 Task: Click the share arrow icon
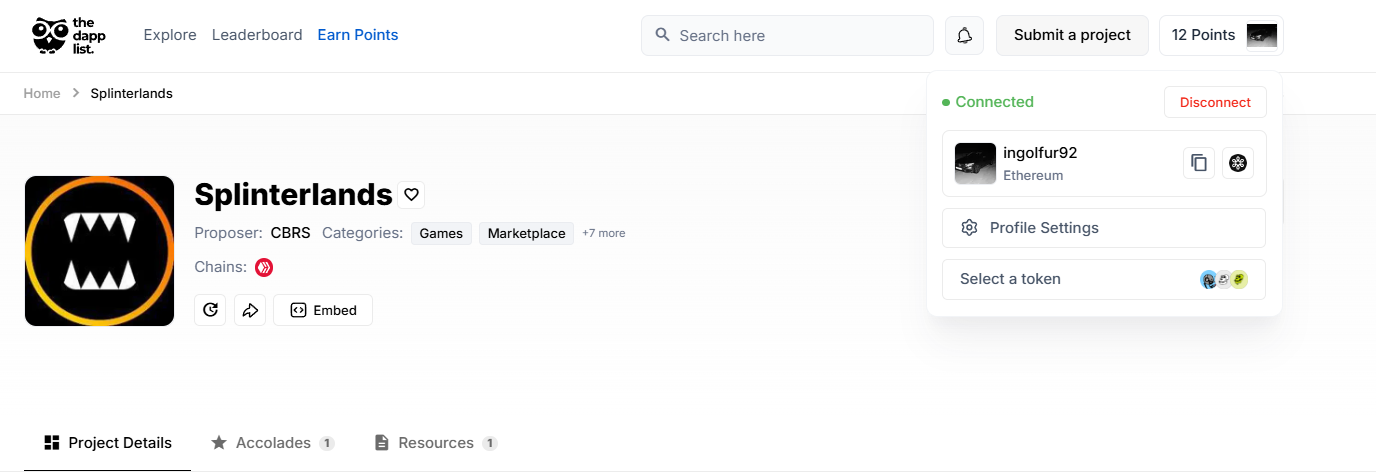coord(250,310)
